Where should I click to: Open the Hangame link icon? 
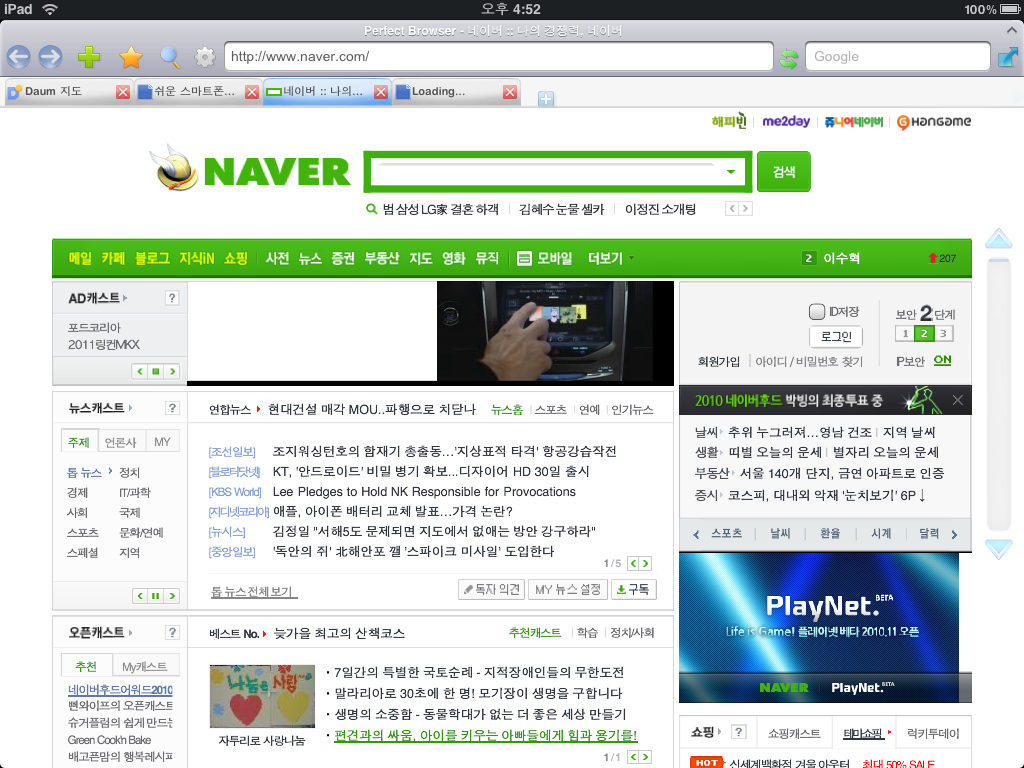click(x=934, y=122)
